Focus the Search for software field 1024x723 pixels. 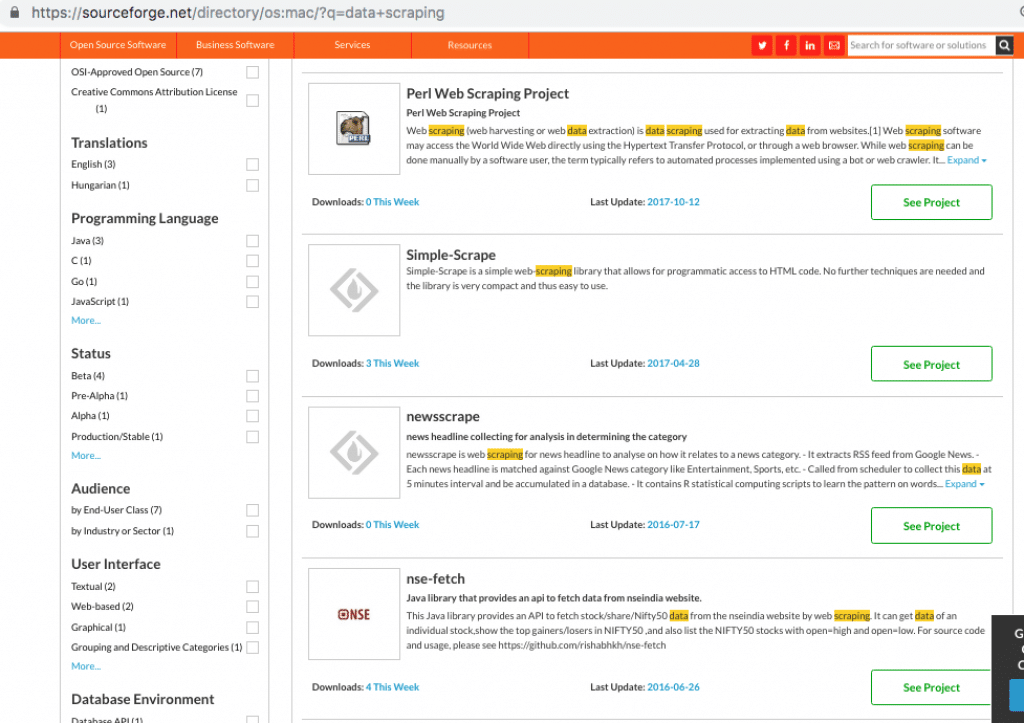click(x=921, y=45)
